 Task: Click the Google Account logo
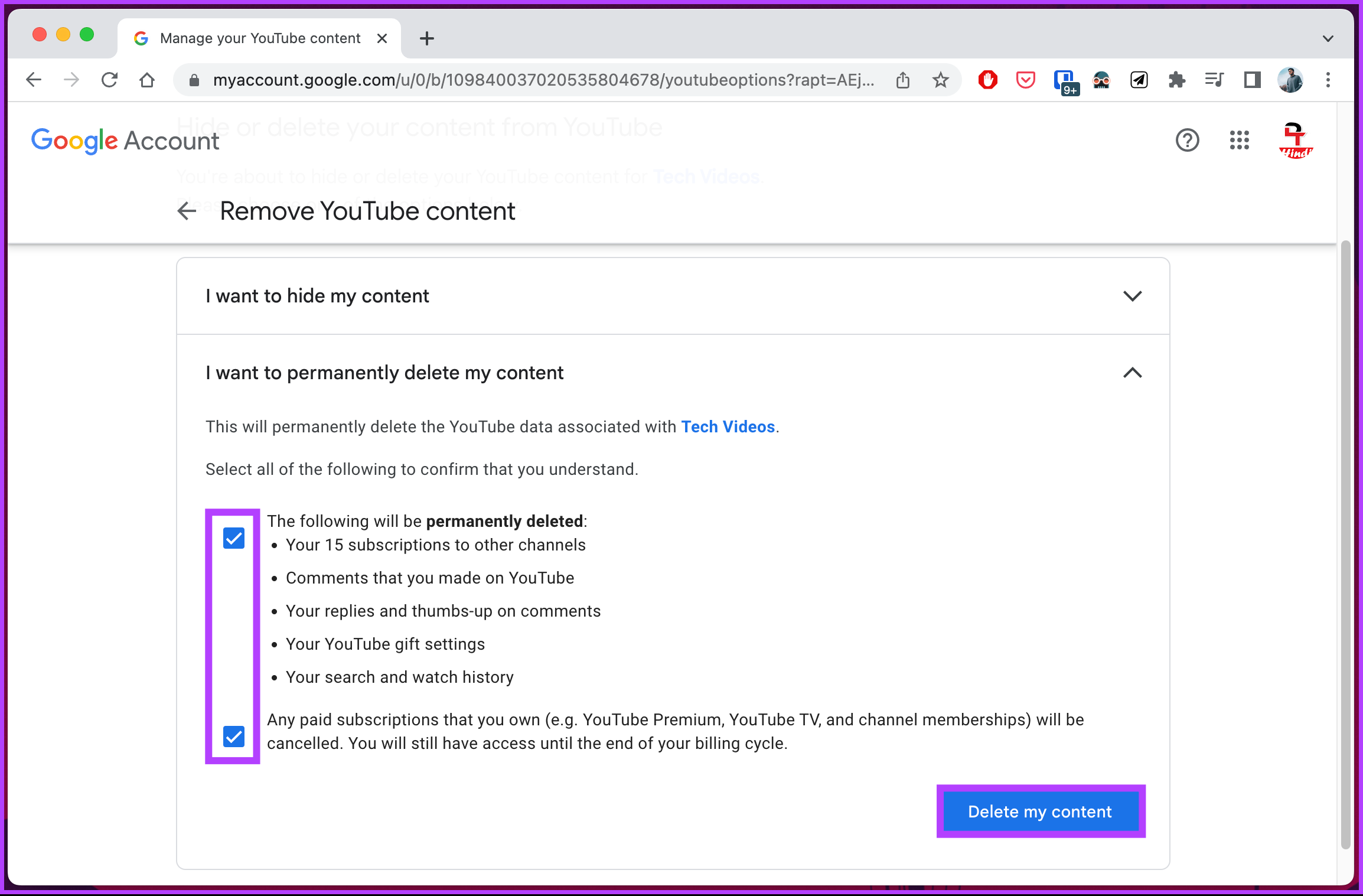pyautogui.click(x=125, y=141)
